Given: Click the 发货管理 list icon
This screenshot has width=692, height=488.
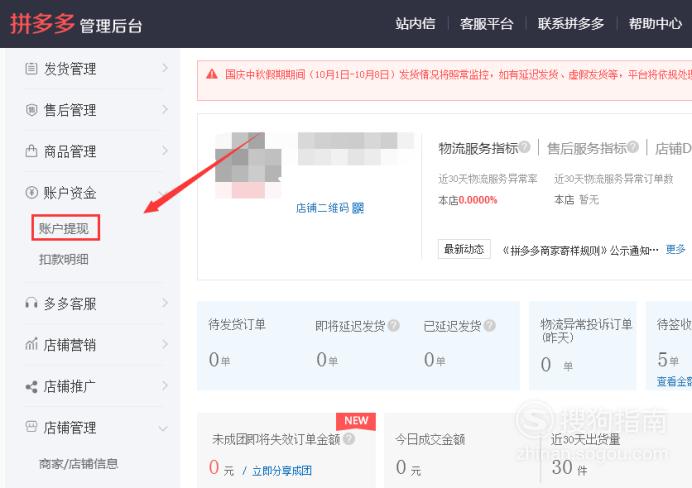Looking at the screenshot, I should (31, 68).
